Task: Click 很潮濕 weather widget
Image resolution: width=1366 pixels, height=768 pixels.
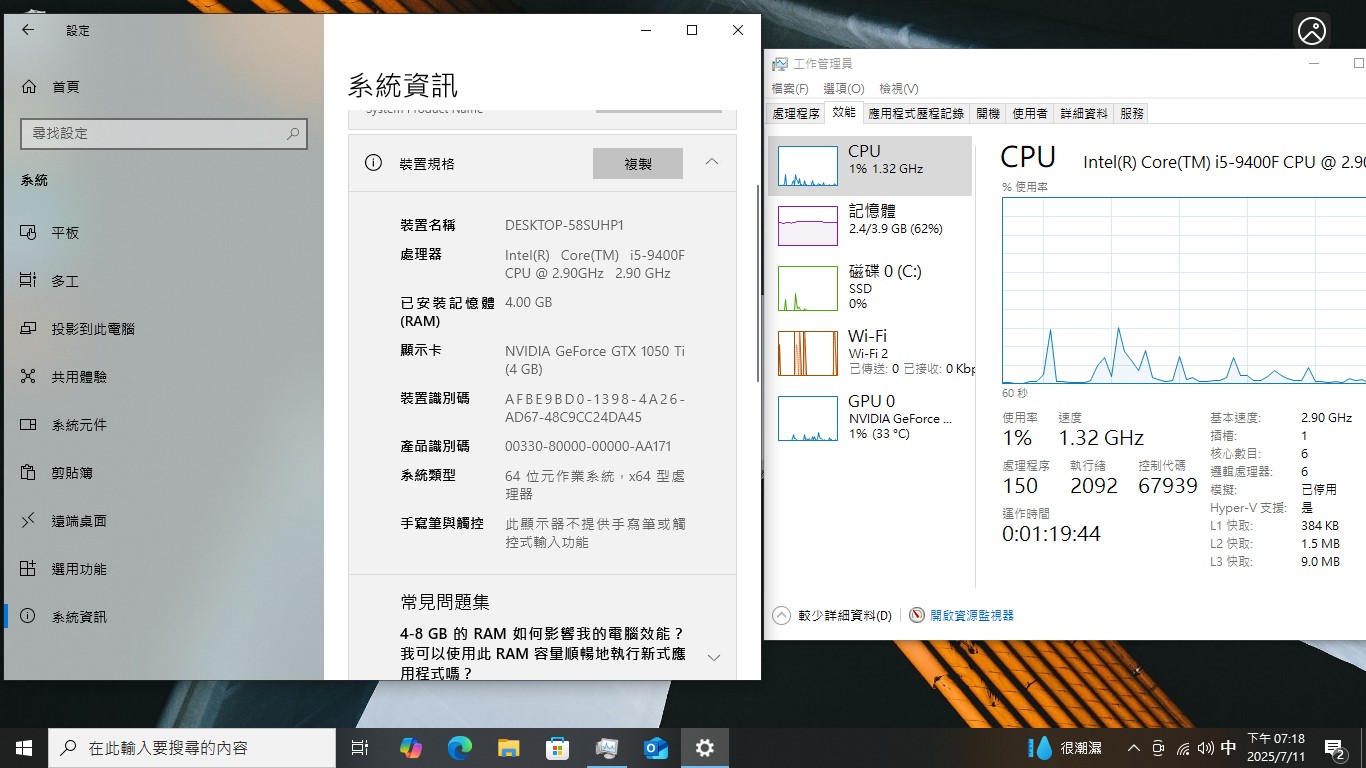Action: point(1066,748)
